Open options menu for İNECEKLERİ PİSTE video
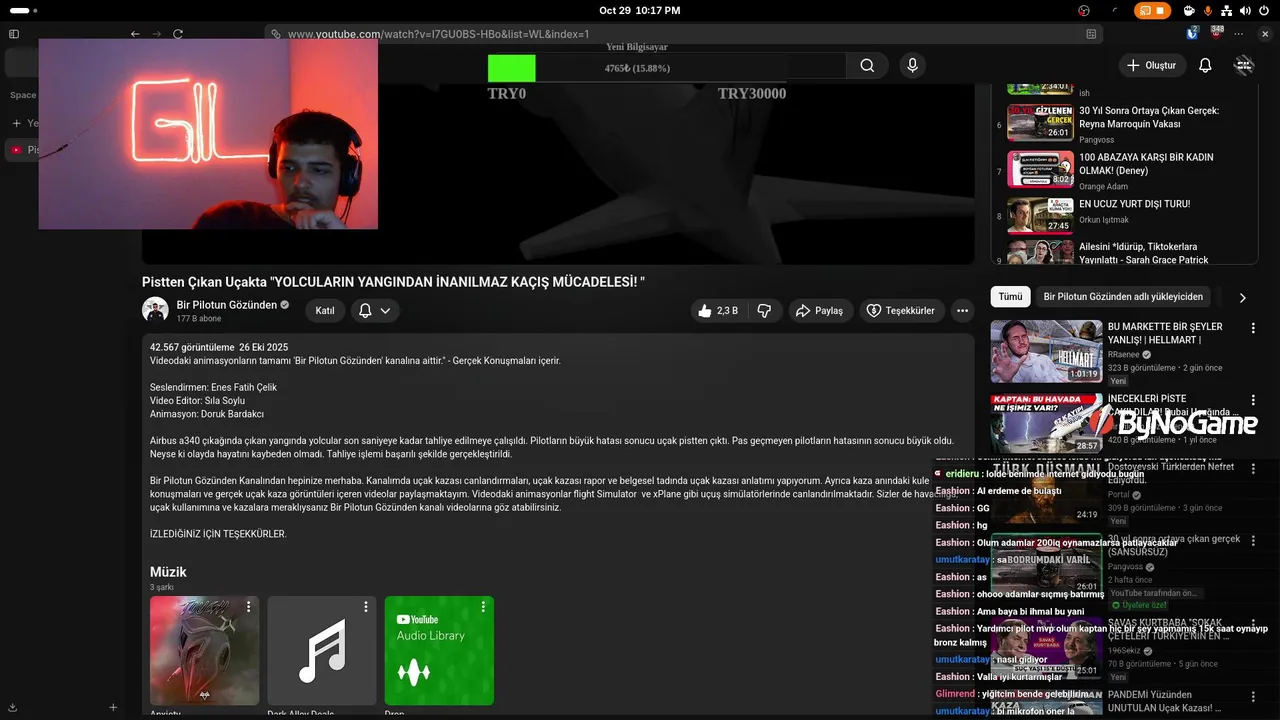 point(1253,400)
